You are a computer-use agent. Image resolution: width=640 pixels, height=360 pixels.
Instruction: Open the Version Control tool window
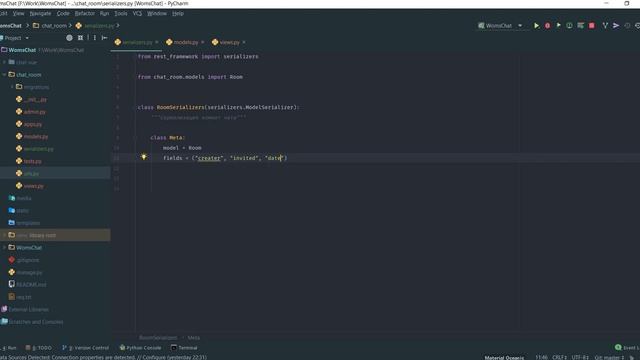point(85,348)
